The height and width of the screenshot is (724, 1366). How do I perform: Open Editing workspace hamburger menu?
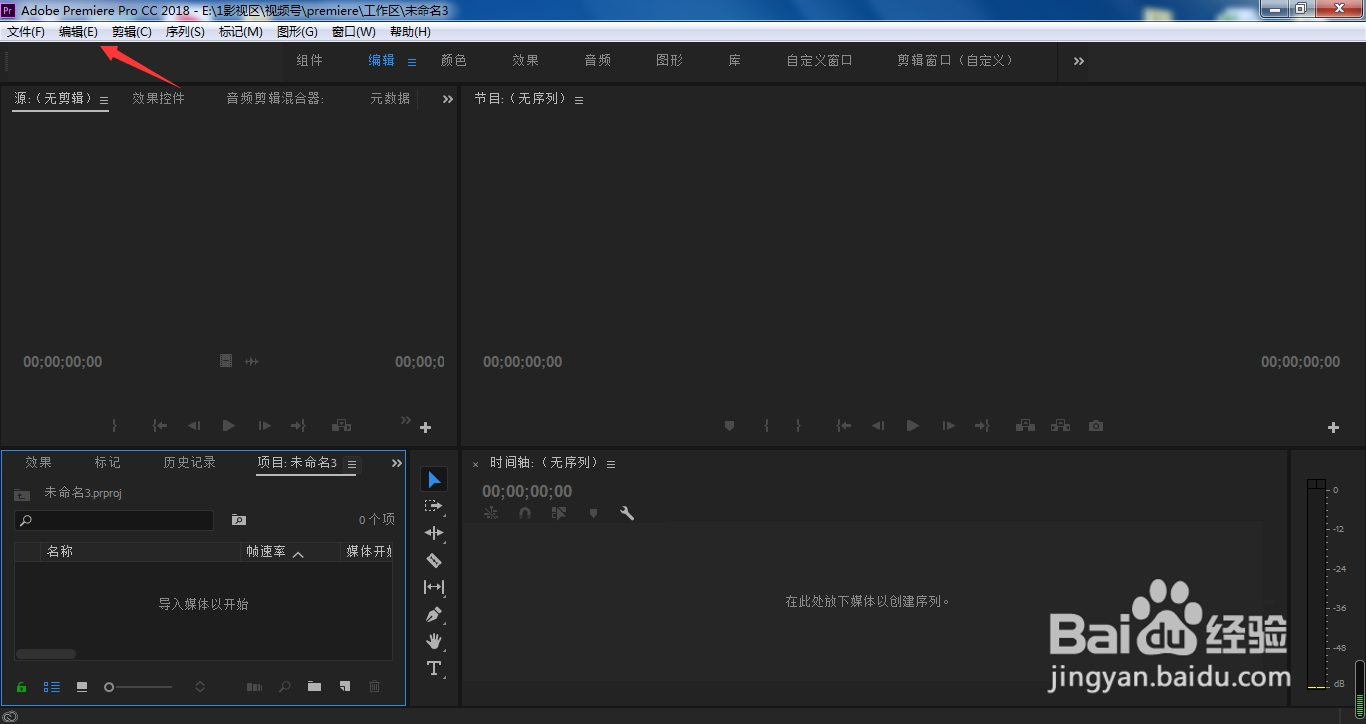click(412, 62)
